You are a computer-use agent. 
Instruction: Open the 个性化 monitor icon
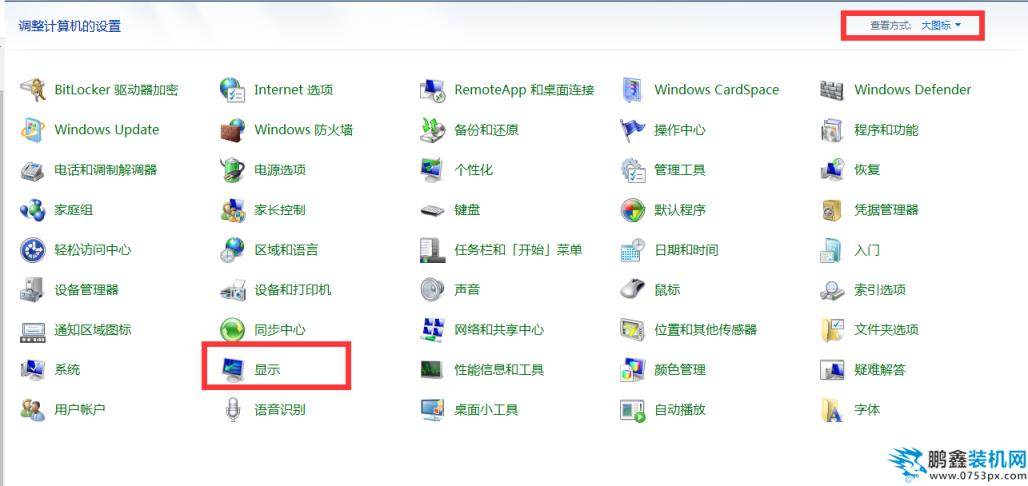pyautogui.click(x=432, y=170)
